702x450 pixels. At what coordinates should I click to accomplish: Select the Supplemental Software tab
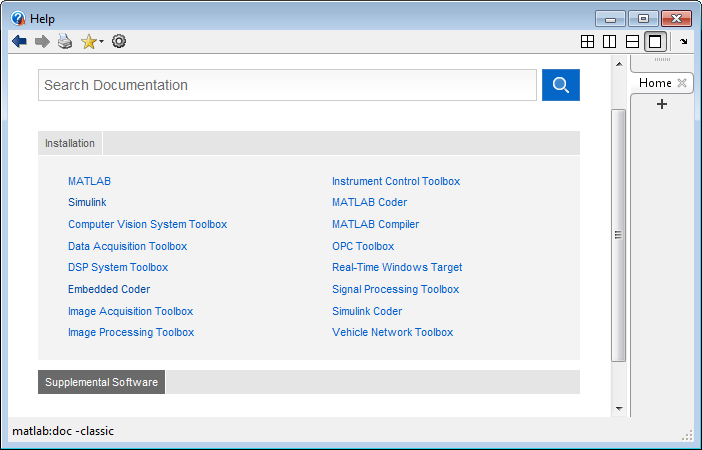pyautogui.click(x=101, y=382)
